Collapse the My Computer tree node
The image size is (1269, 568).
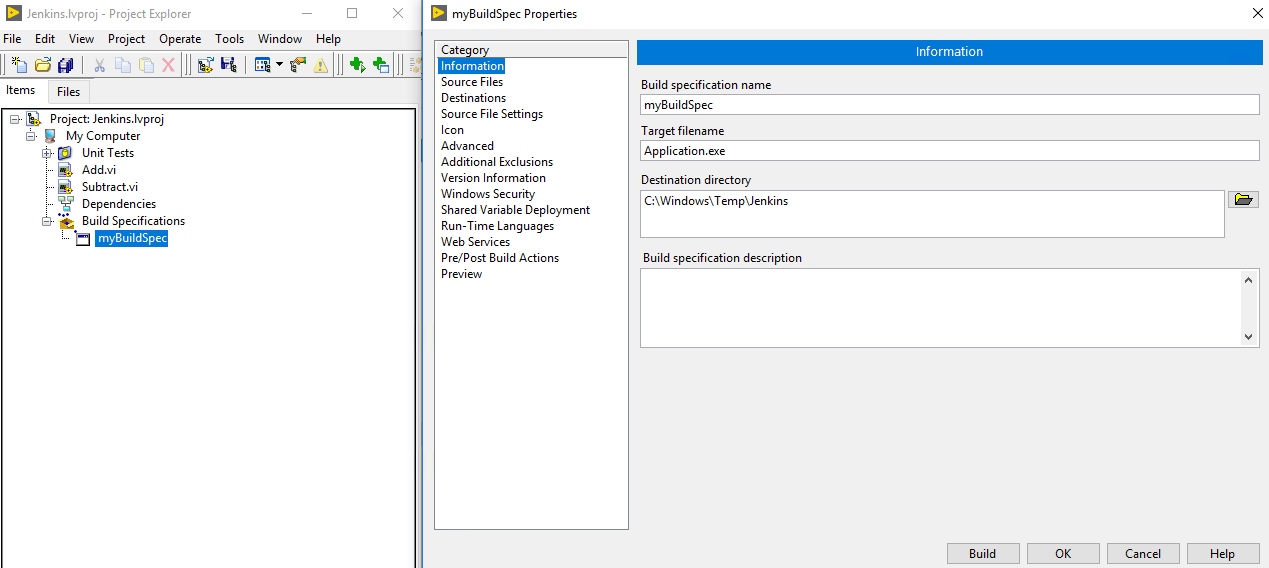point(31,136)
